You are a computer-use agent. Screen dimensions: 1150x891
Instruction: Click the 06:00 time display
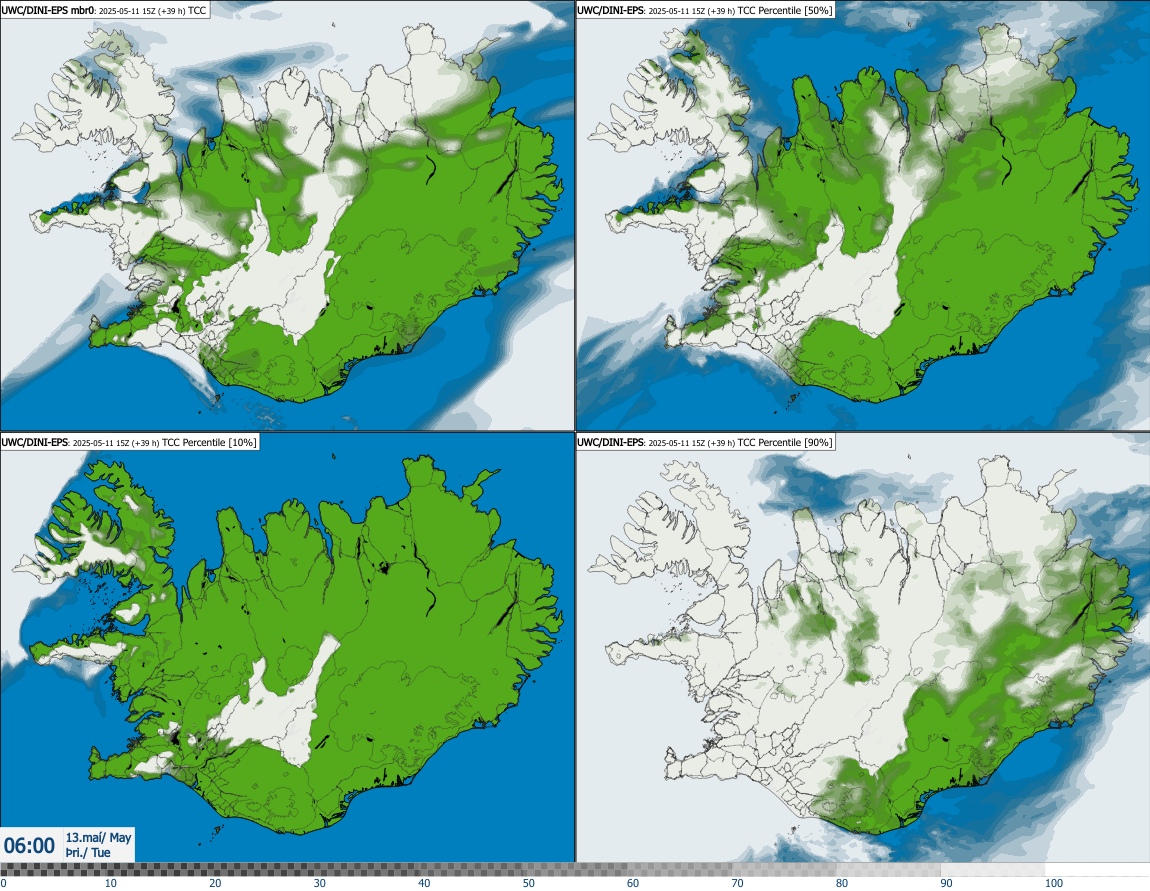29,846
